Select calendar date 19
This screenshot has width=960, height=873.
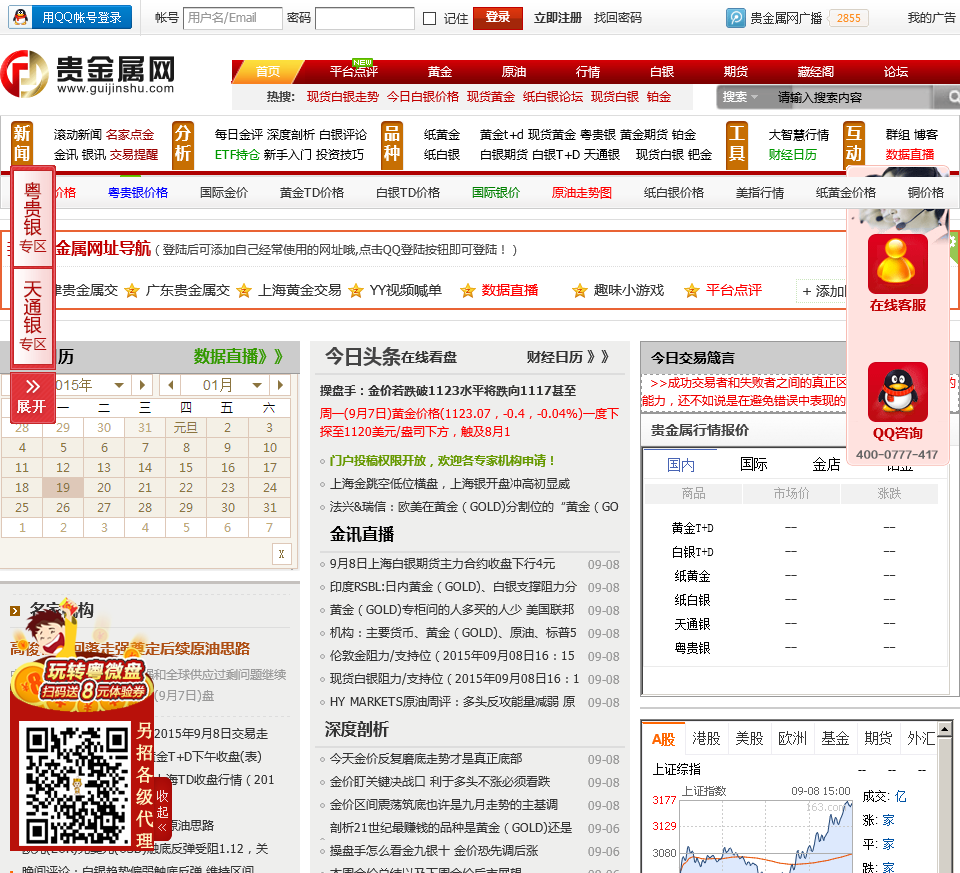coord(63,488)
